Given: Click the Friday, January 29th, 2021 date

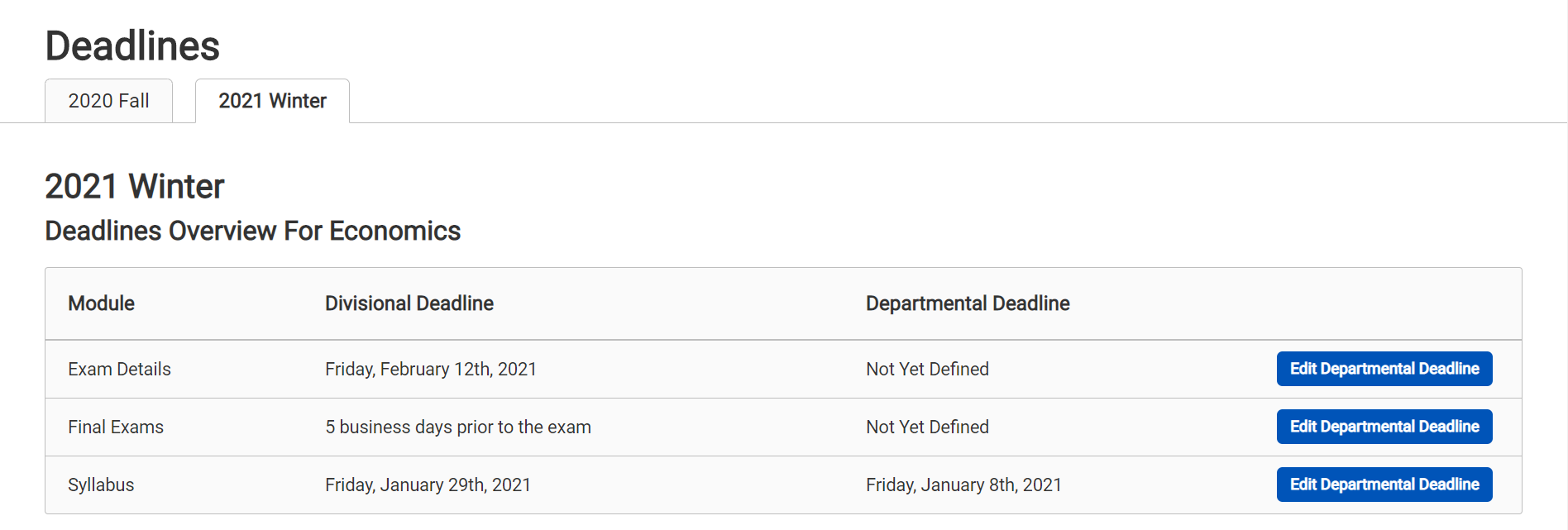Looking at the screenshot, I should click(x=428, y=485).
